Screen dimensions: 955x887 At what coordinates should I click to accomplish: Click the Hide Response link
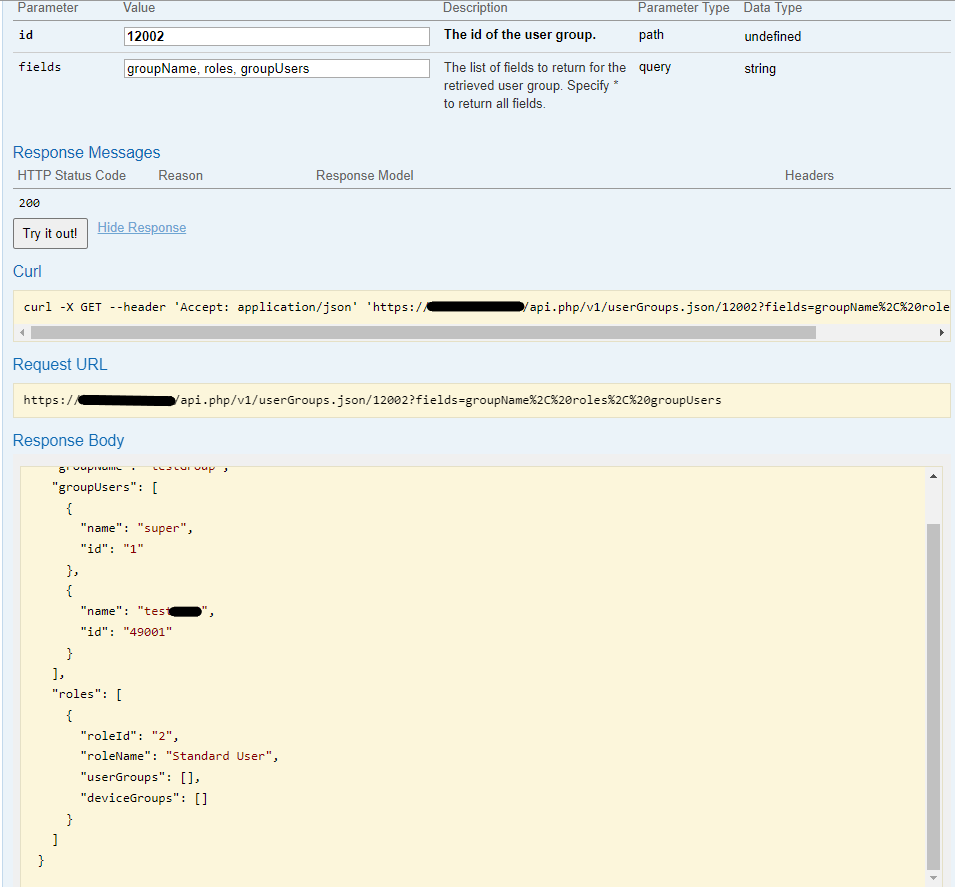click(142, 228)
